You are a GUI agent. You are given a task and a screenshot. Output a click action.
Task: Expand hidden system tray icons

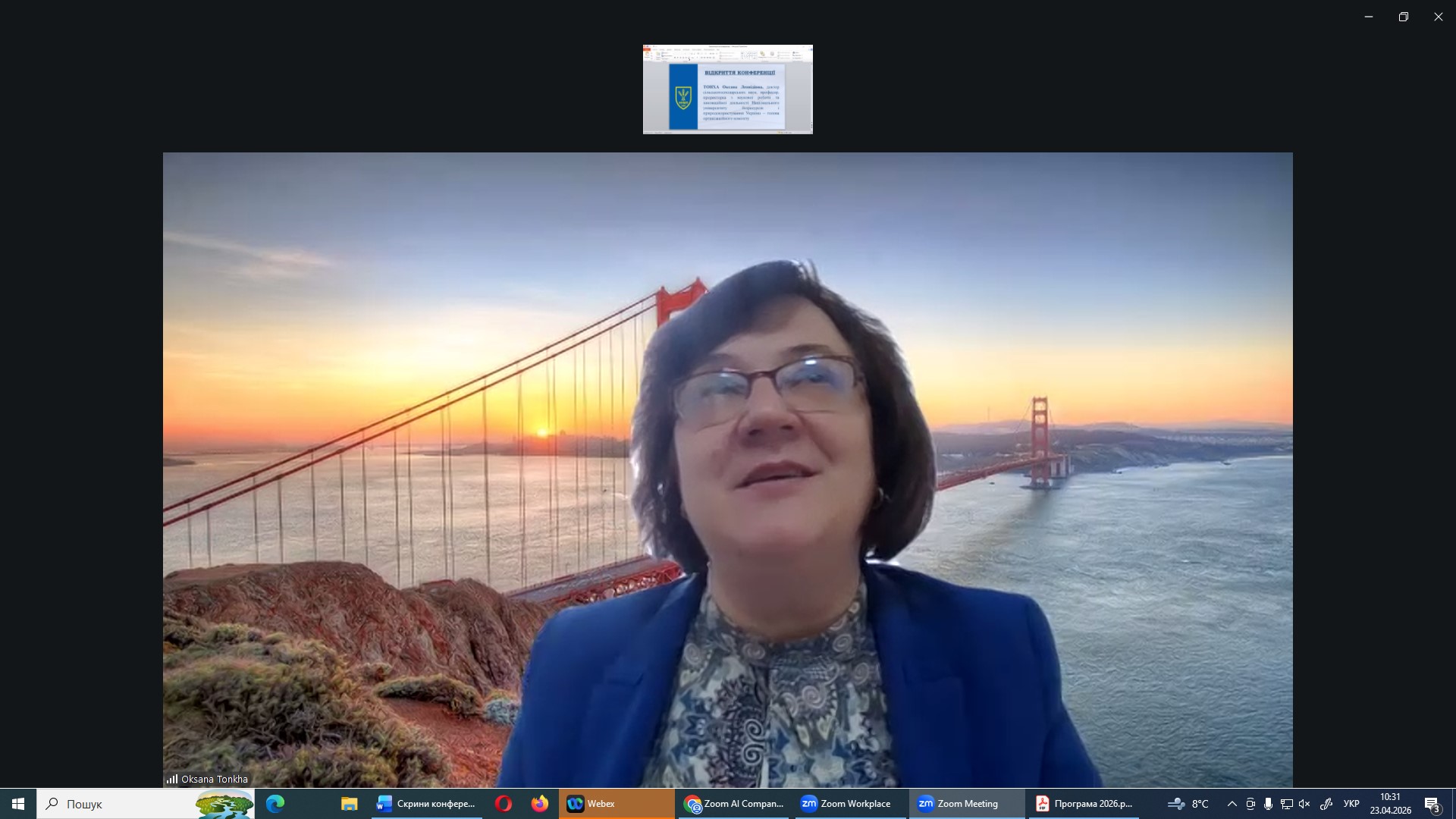[1232, 804]
